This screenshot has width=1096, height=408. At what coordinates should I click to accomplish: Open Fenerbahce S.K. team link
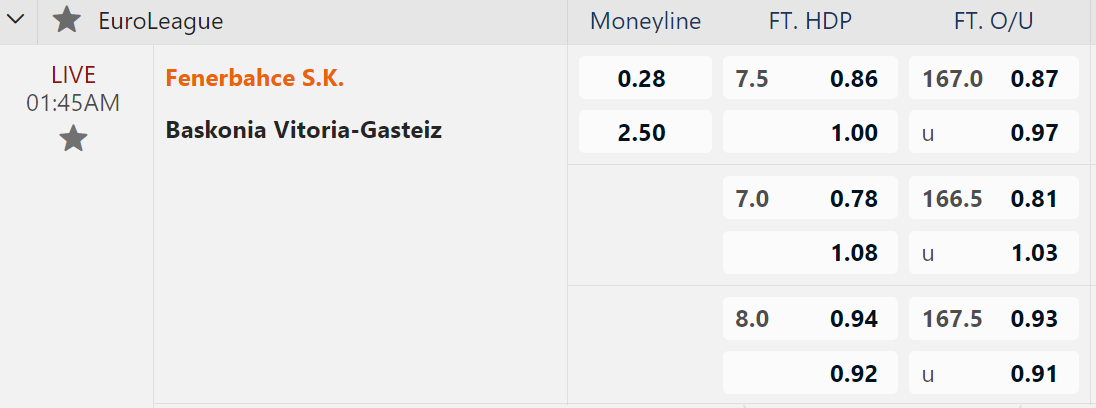point(255,78)
